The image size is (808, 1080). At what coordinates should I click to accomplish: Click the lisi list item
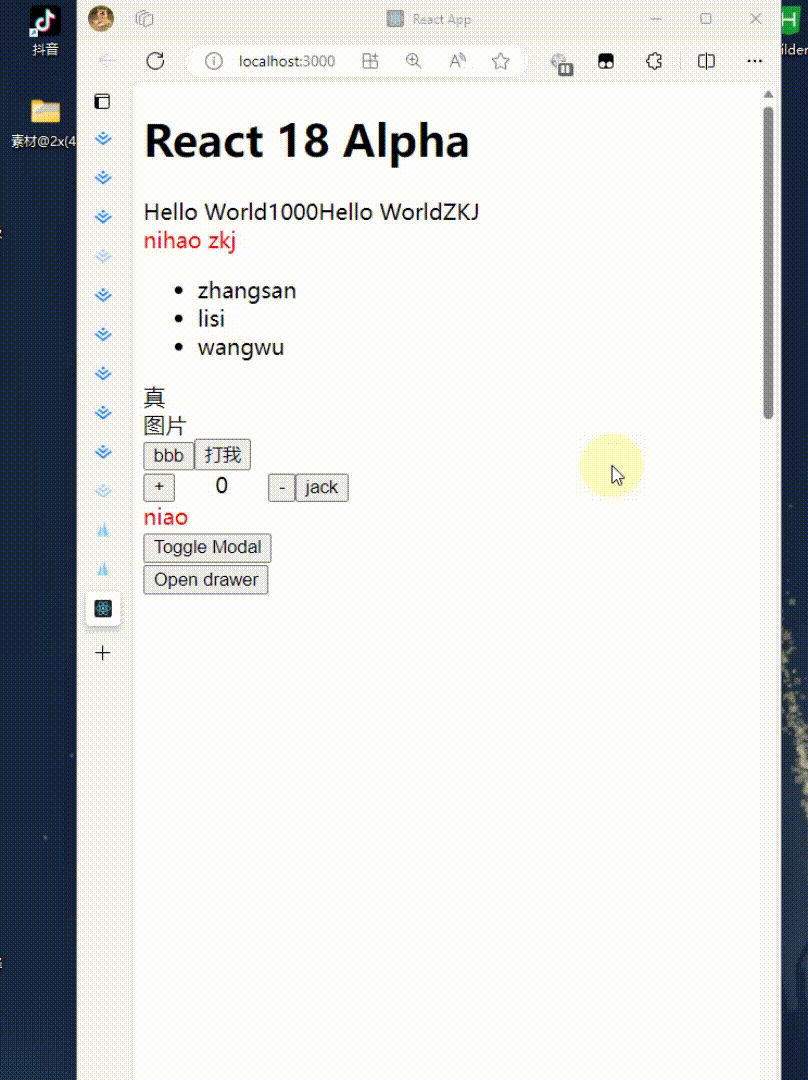click(211, 319)
